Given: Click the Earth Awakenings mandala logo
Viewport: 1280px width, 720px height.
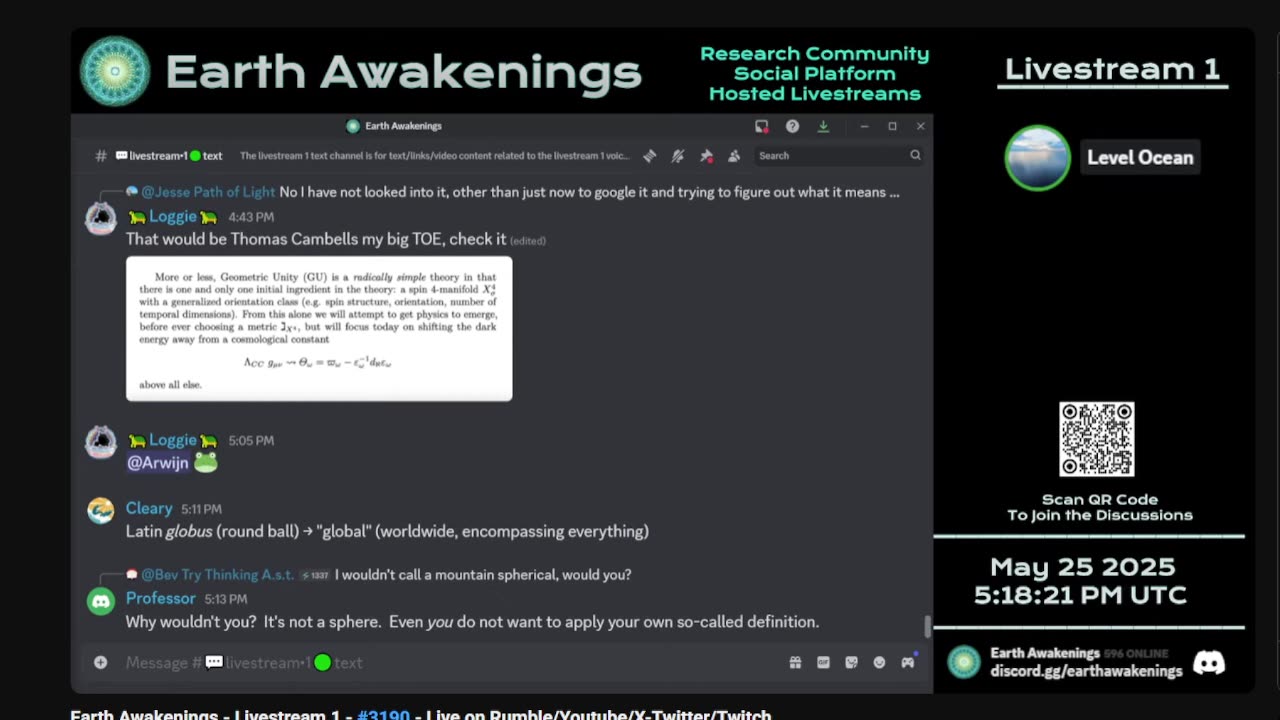Looking at the screenshot, I should click(x=115, y=72).
